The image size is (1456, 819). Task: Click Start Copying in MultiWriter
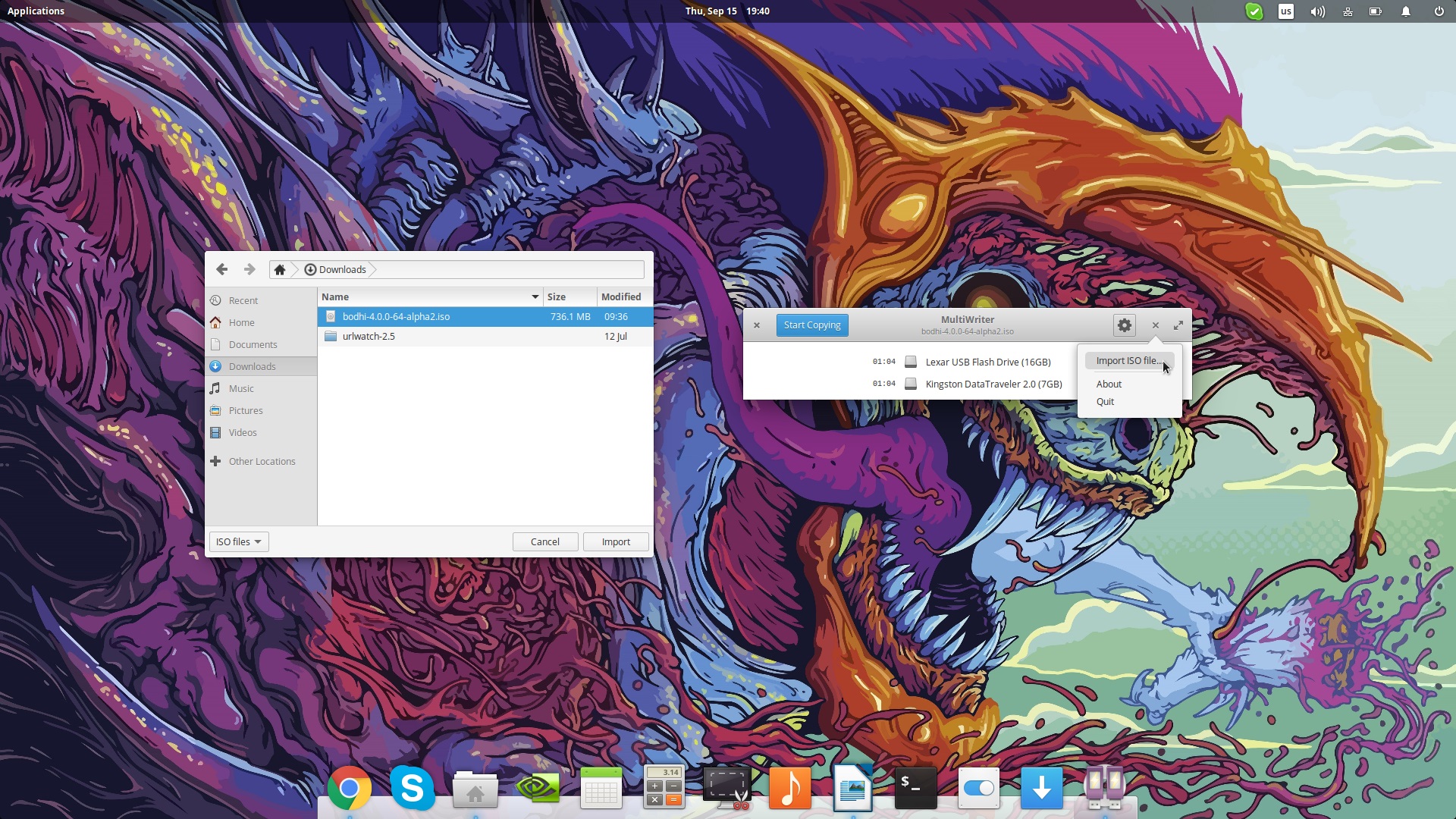pyautogui.click(x=812, y=325)
